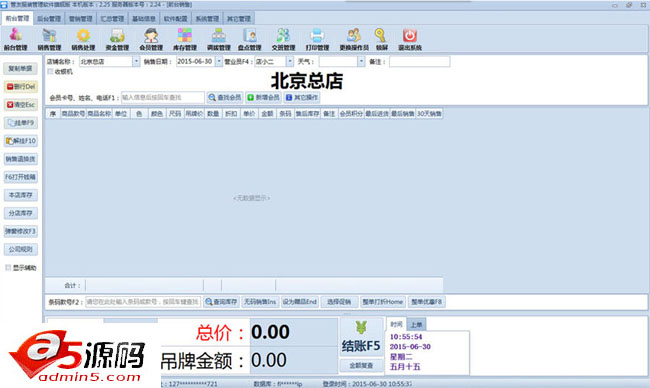This screenshot has height=388, width=650.
Task: Focus the 备注 input field at top
Action: click(419, 61)
